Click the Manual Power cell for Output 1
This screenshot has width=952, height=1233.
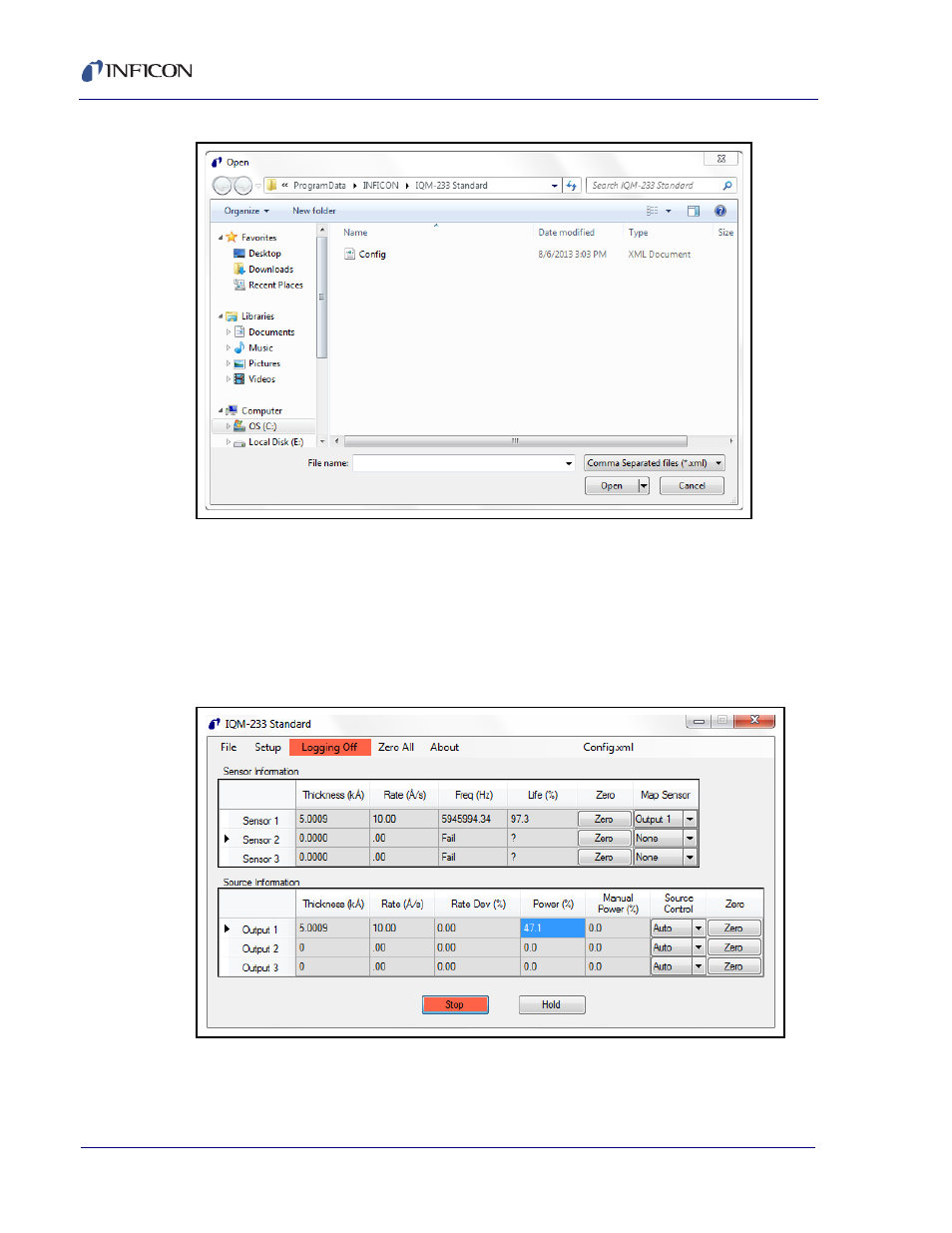click(618, 928)
